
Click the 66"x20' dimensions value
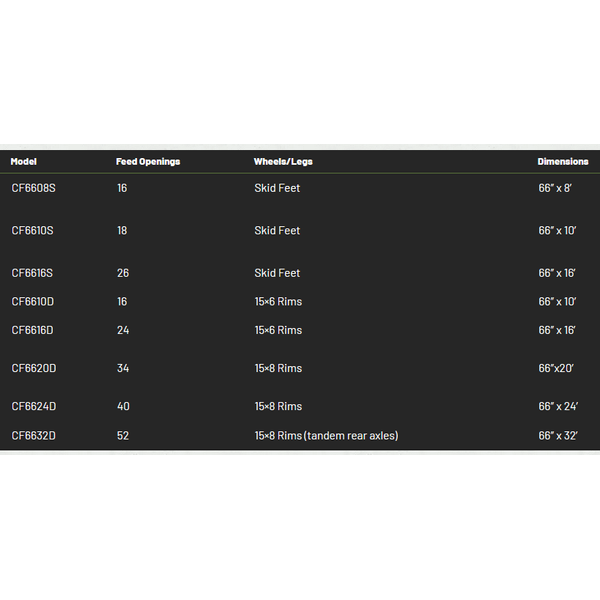(556, 368)
